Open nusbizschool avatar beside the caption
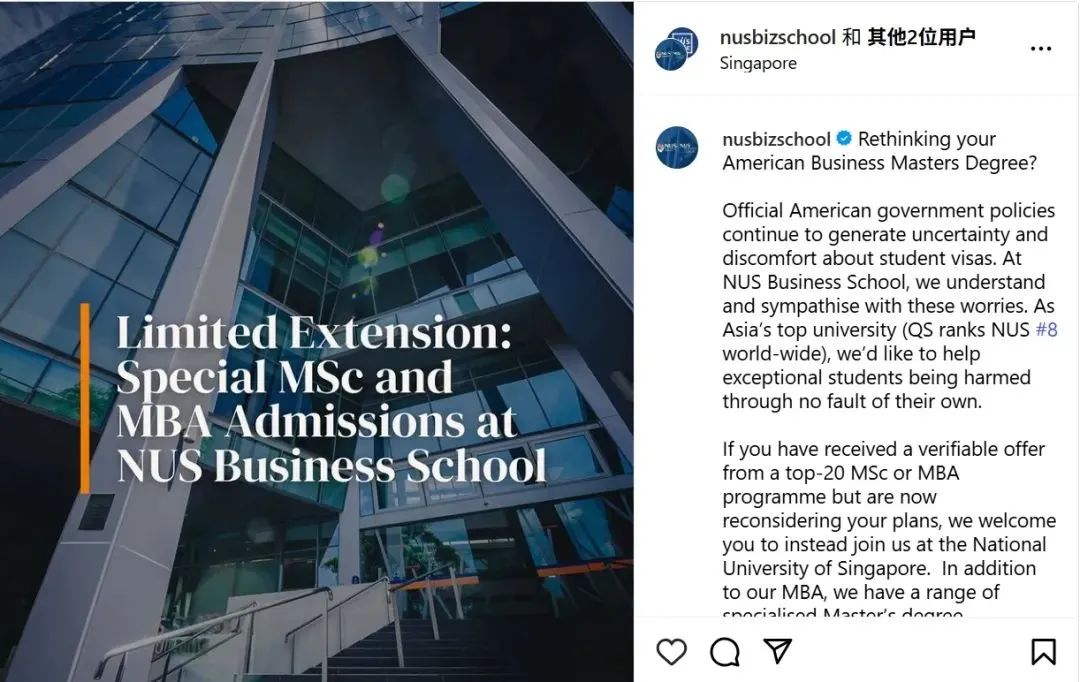1080x682 pixels. (x=677, y=147)
